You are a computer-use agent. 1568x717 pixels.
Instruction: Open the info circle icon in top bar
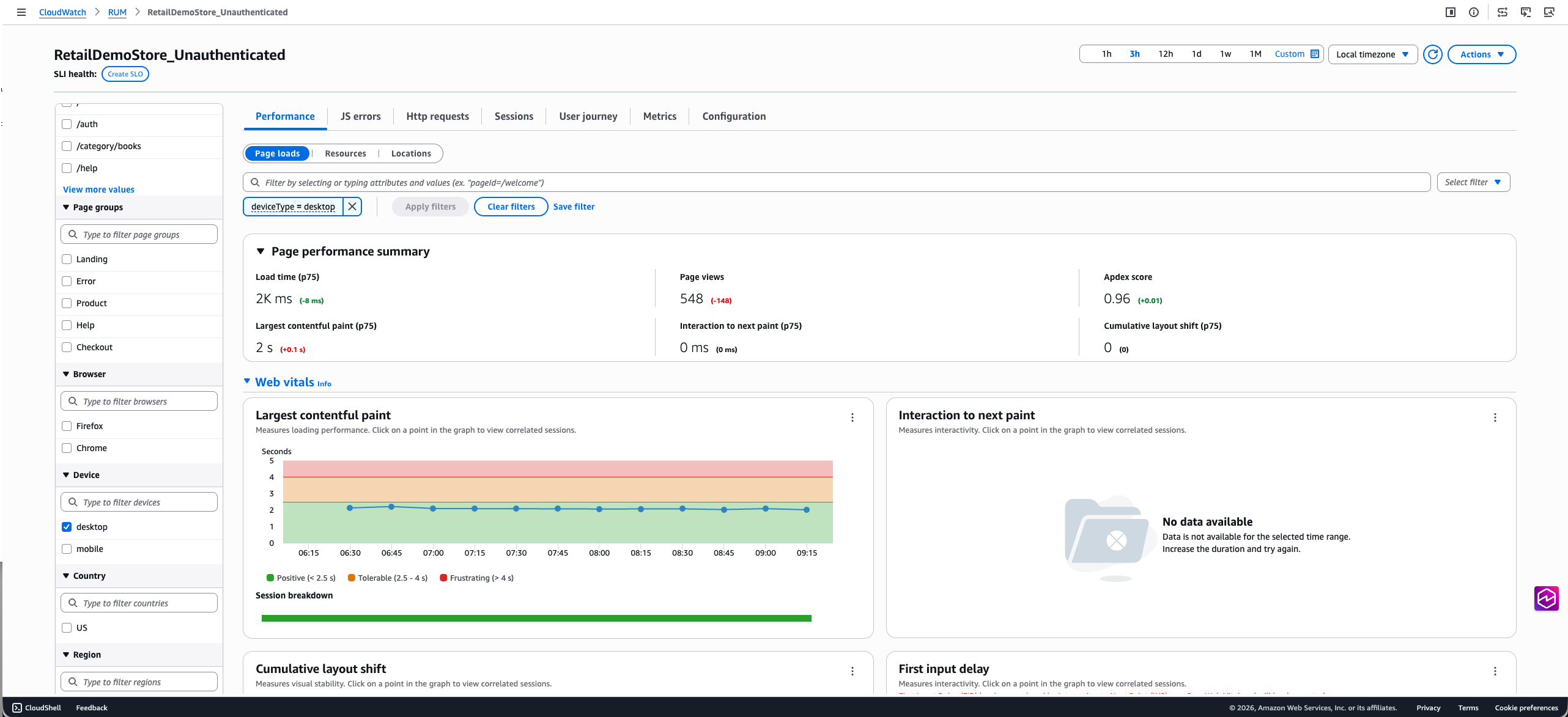click(1474, 12)
